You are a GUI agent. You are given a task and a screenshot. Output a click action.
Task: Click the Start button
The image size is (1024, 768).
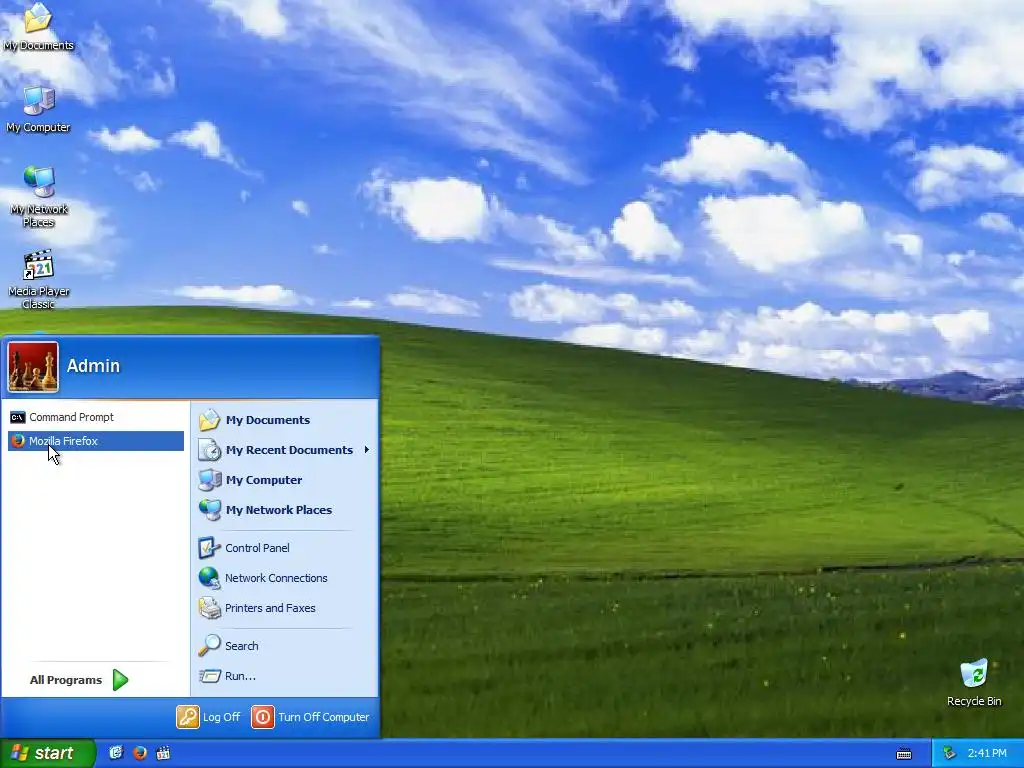[47, 753]
